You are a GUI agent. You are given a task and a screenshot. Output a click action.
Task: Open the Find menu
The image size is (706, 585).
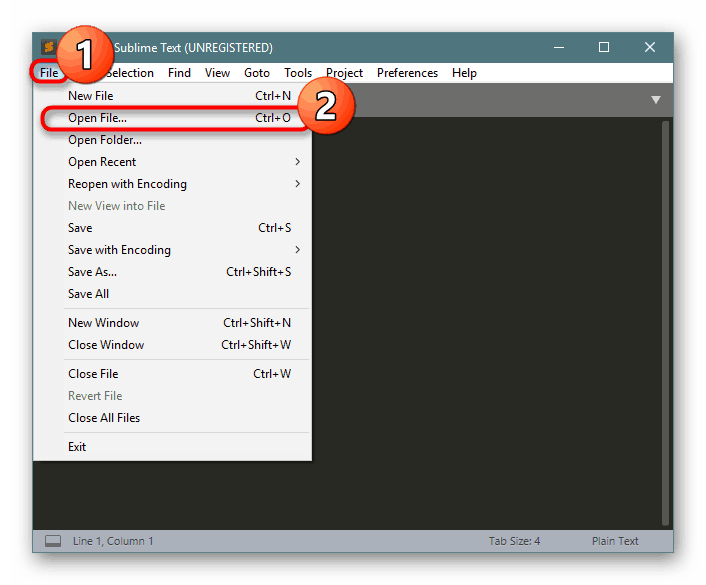coord(179,73)
